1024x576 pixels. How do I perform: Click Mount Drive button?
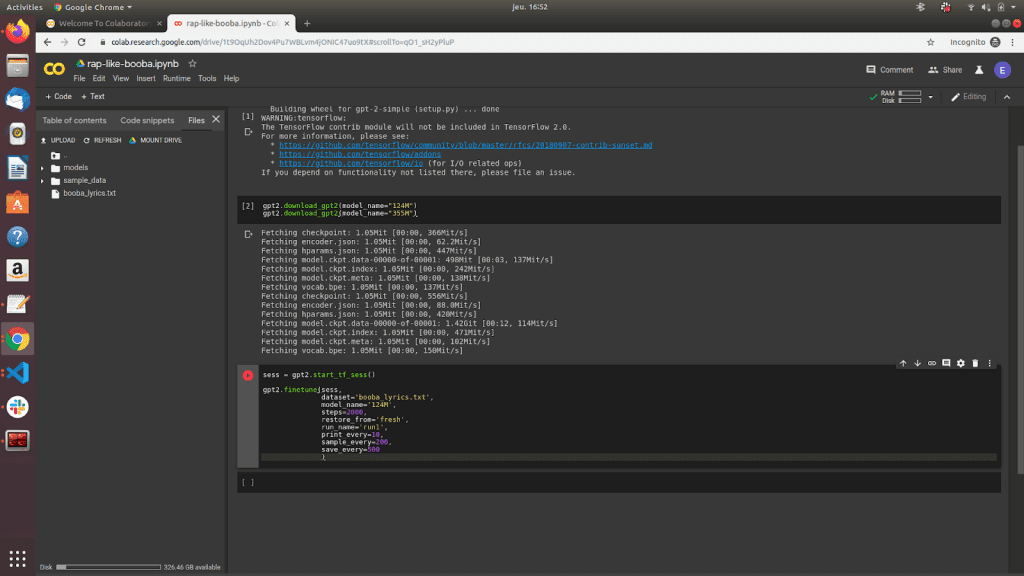coord(155,140)
